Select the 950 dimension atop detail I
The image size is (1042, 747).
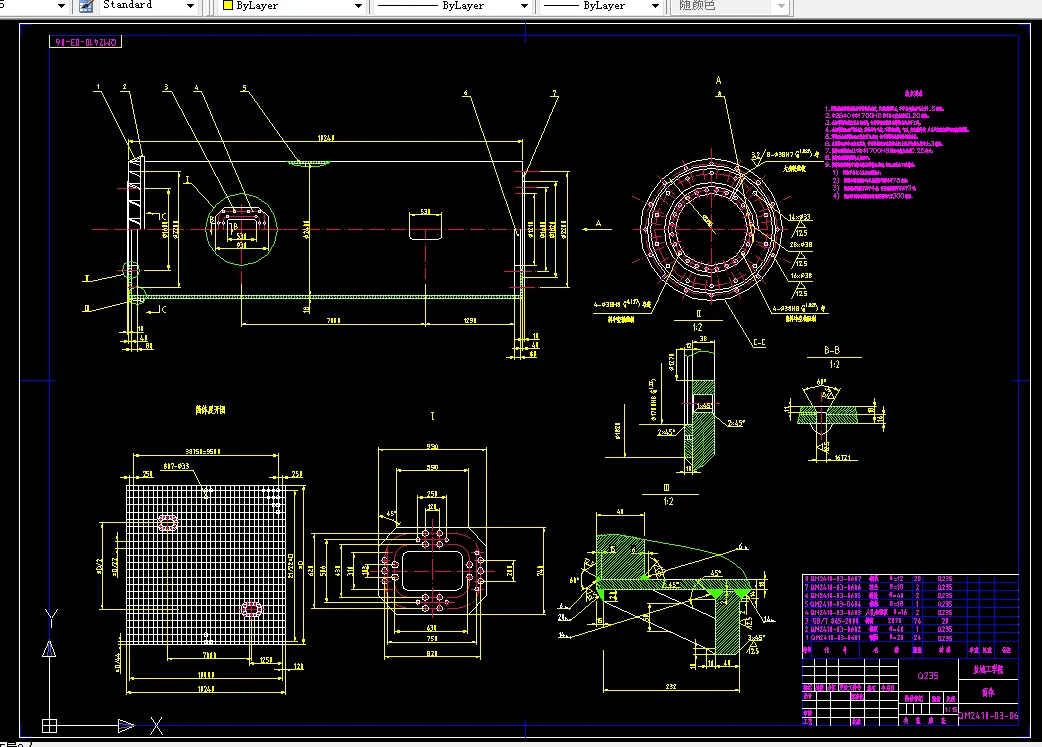coord(432,447)
